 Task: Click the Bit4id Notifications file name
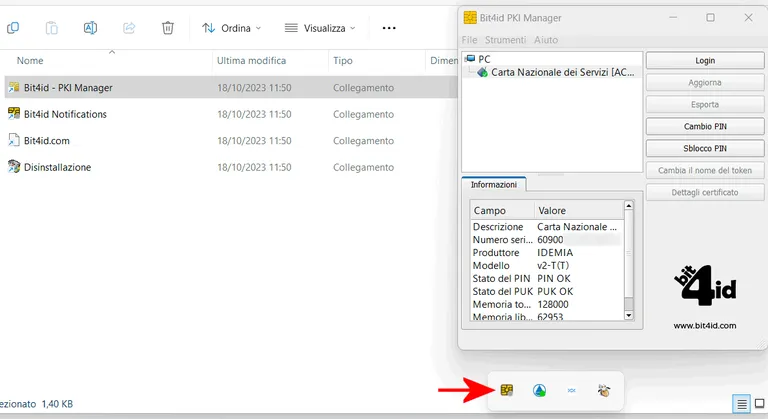[x=65, y=114]
